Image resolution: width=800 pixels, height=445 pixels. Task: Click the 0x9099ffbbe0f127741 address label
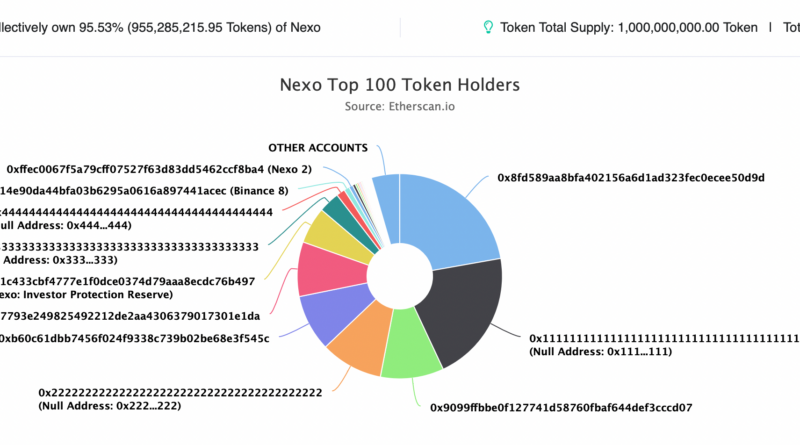pos(561,408)
